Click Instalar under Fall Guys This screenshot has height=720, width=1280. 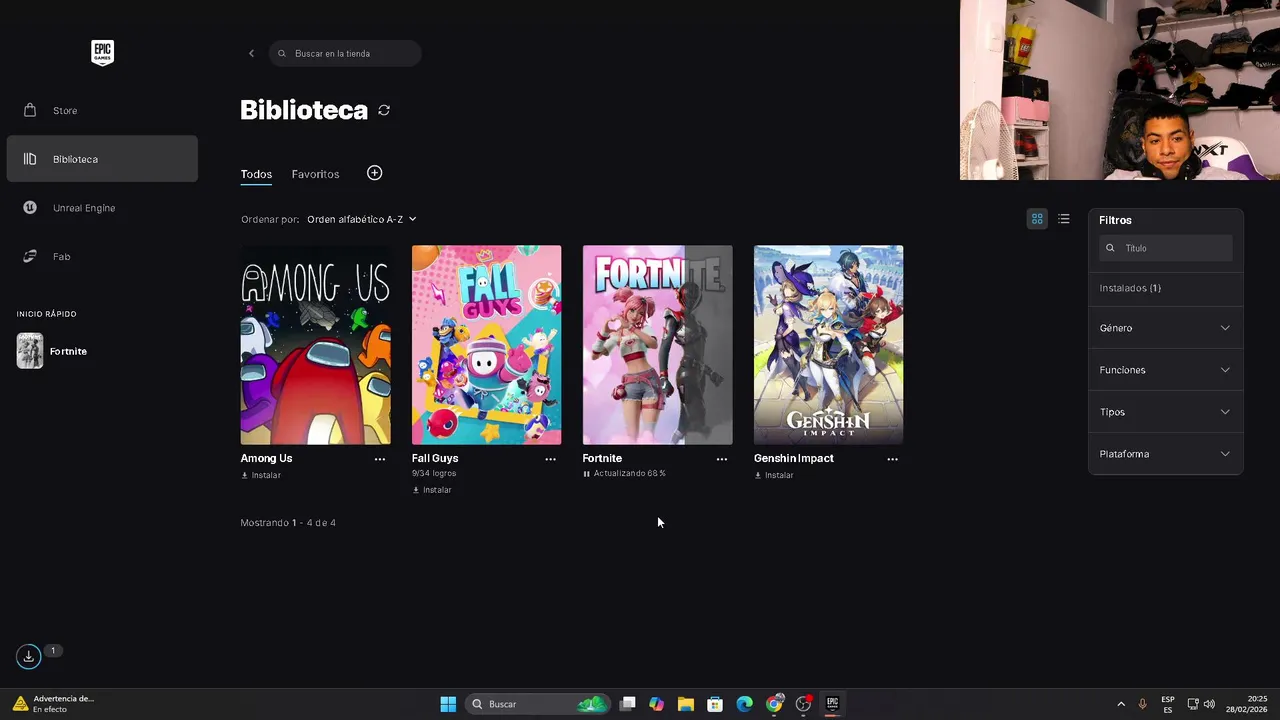[432, 490]
